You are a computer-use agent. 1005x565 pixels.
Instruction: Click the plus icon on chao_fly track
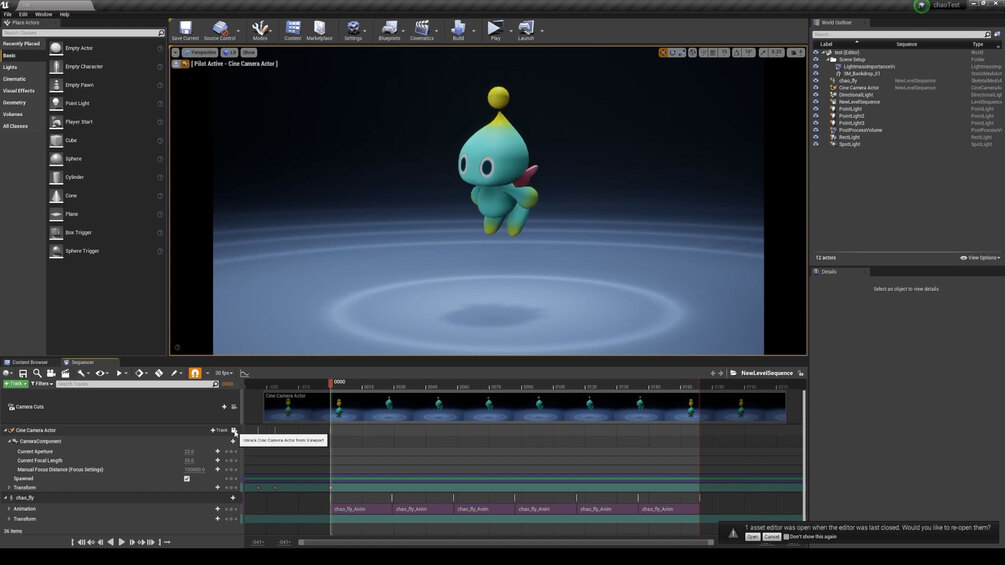[233, 498]
